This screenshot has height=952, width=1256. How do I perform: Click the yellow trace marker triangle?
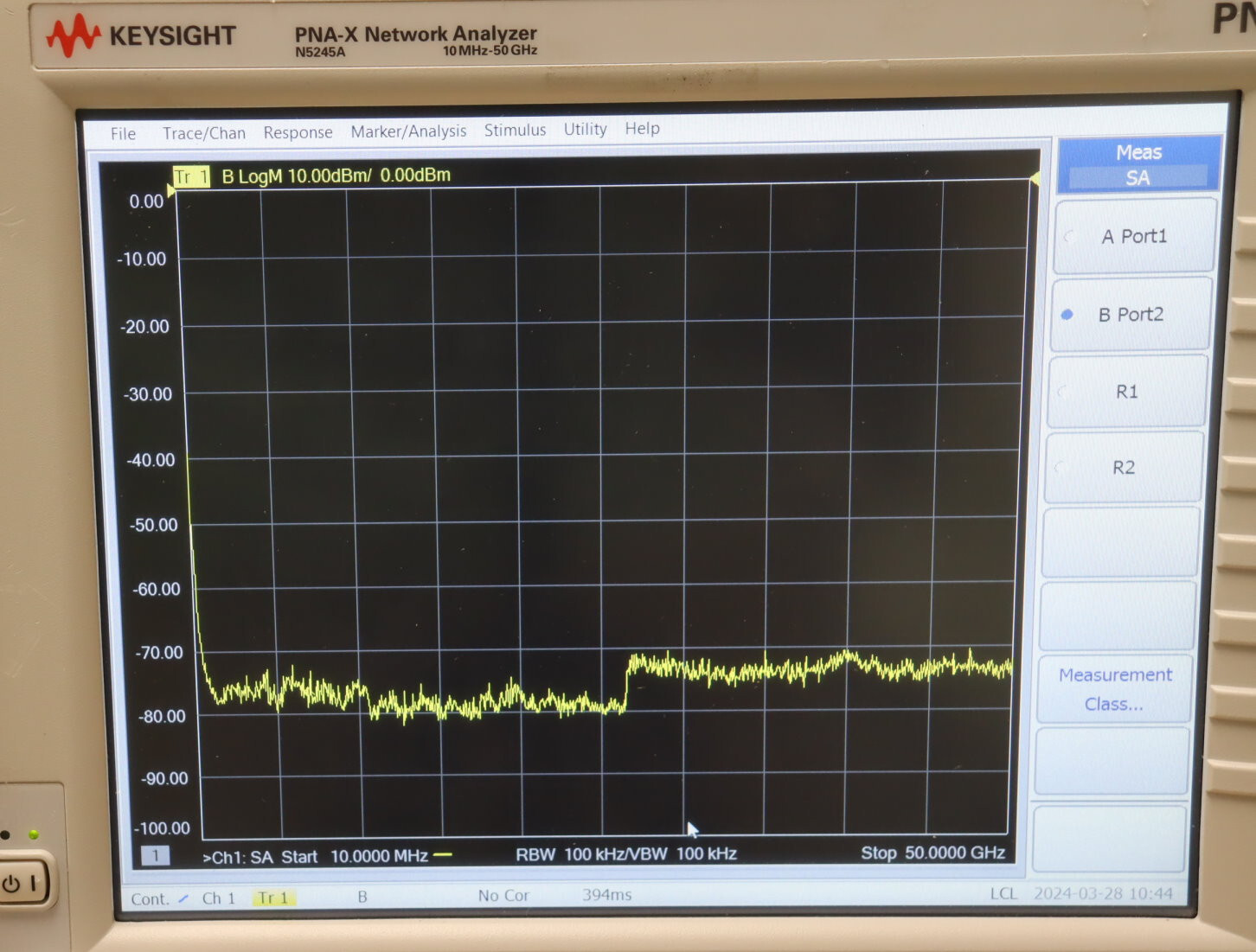(x=1034, y=179)
